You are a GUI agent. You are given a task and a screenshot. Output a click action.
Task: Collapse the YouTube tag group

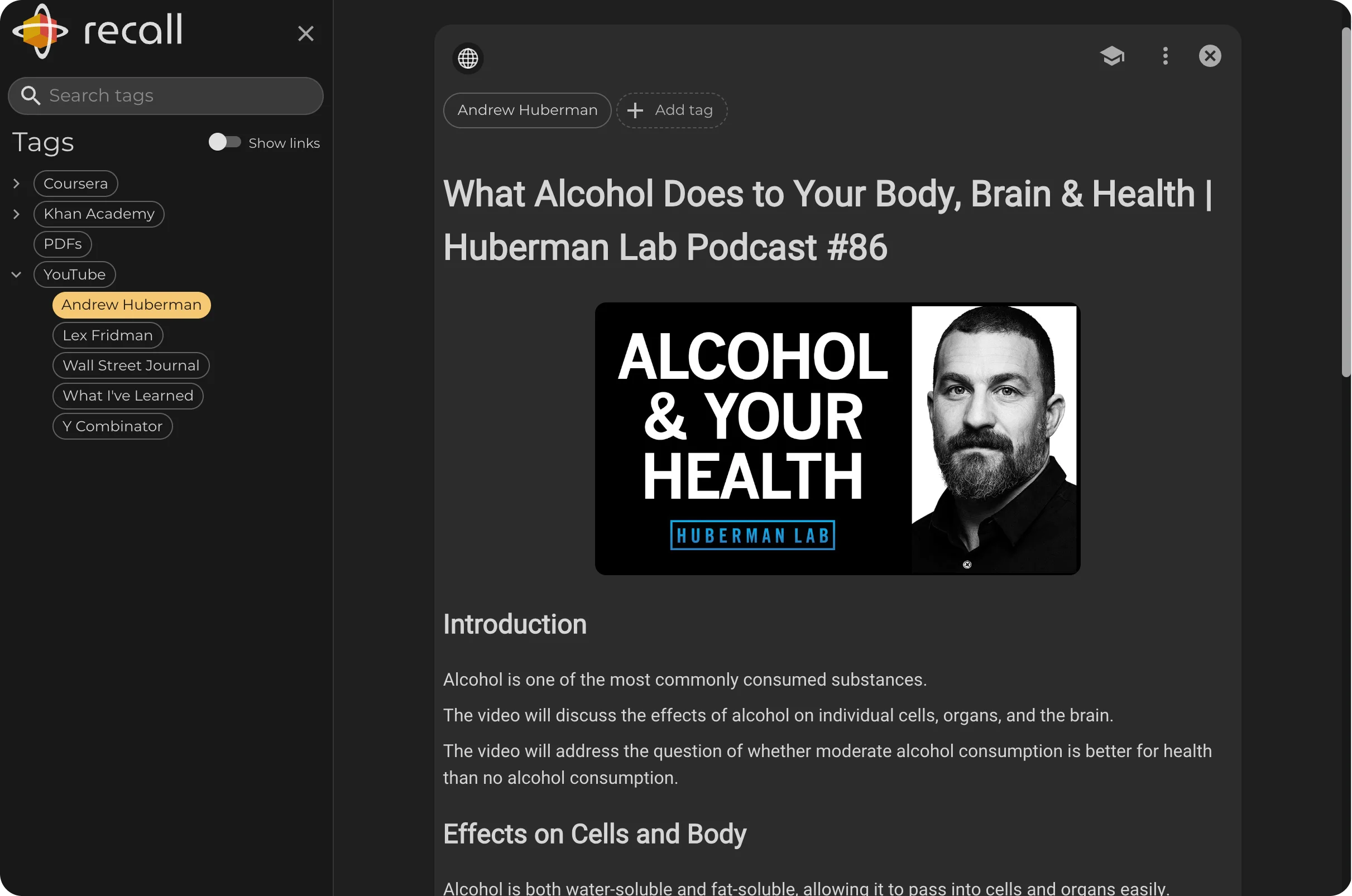[16, 274]
